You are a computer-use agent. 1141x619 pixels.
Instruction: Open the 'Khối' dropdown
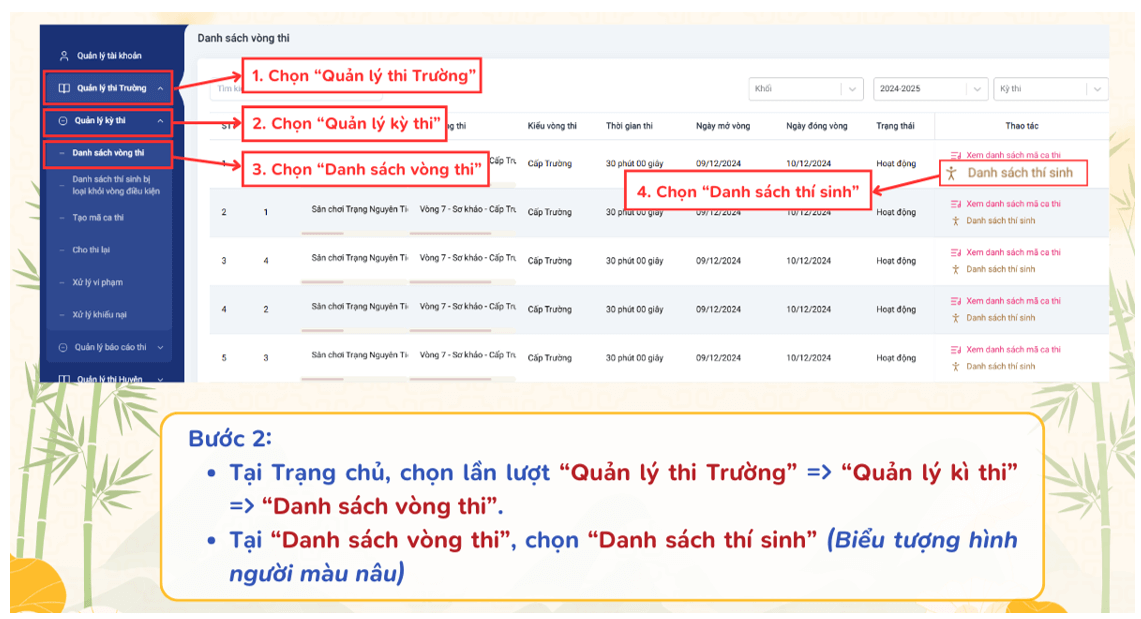[806, 88]
